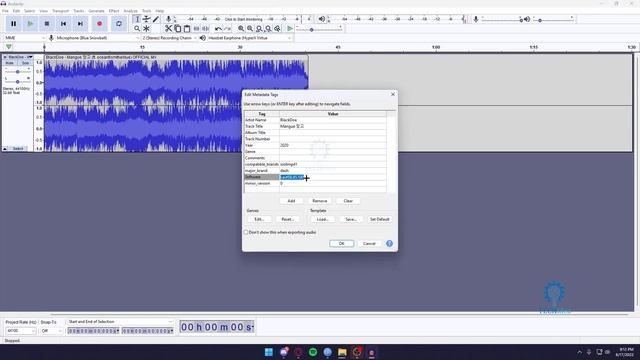The image size is (640, 360).
Task: Open the track name dropdown menu
Action: (x=20, y=57)
